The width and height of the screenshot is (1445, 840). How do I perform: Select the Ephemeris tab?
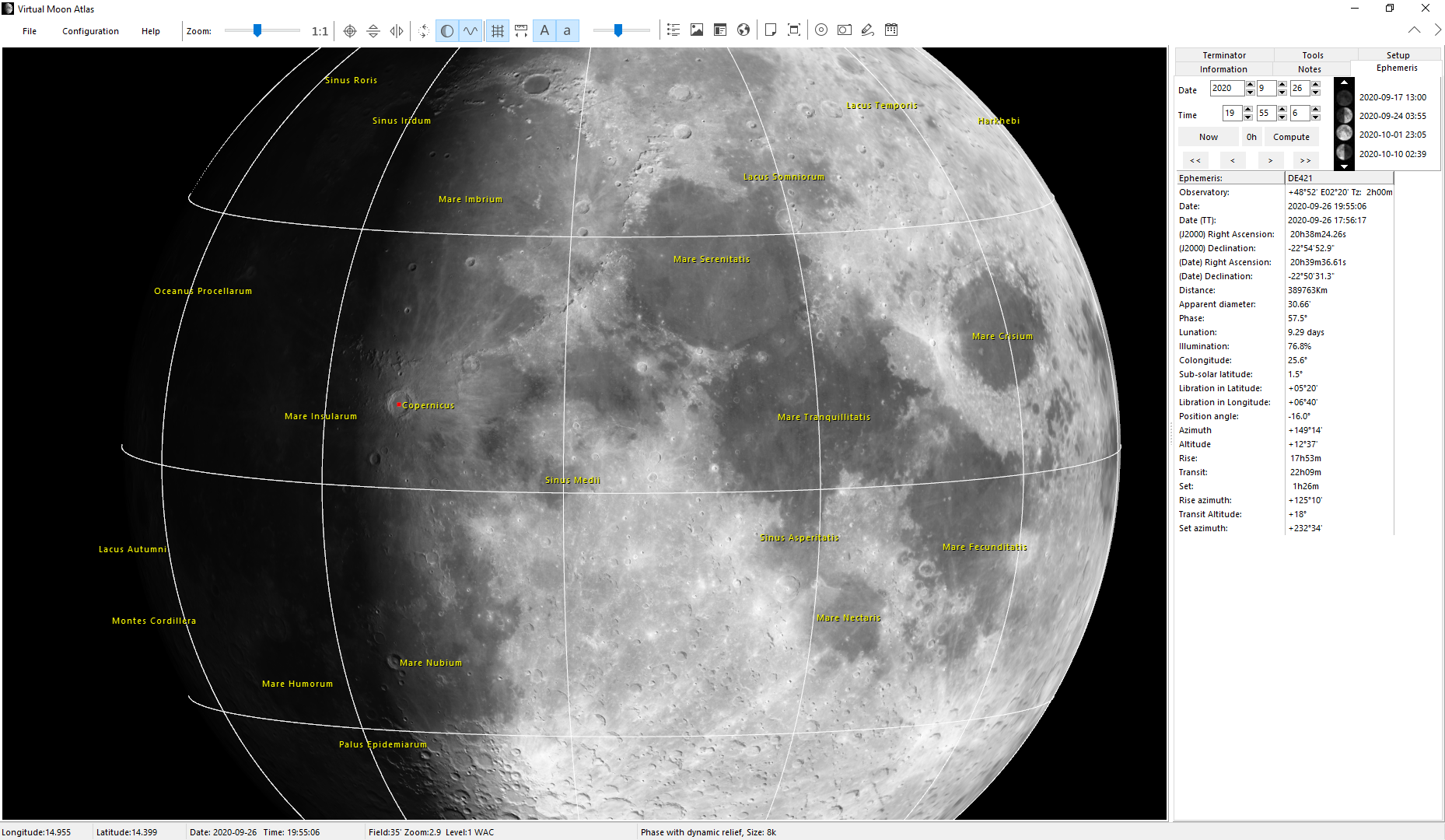(1397, 68)
